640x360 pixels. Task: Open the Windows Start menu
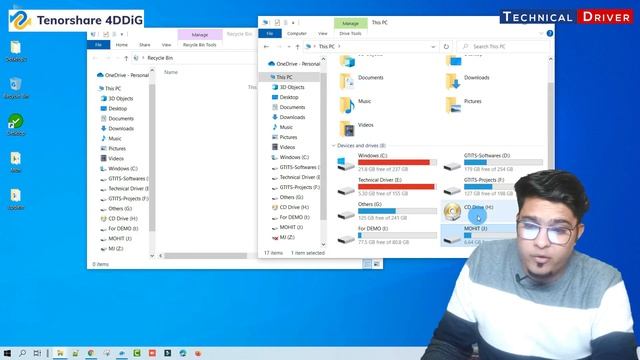7,353
